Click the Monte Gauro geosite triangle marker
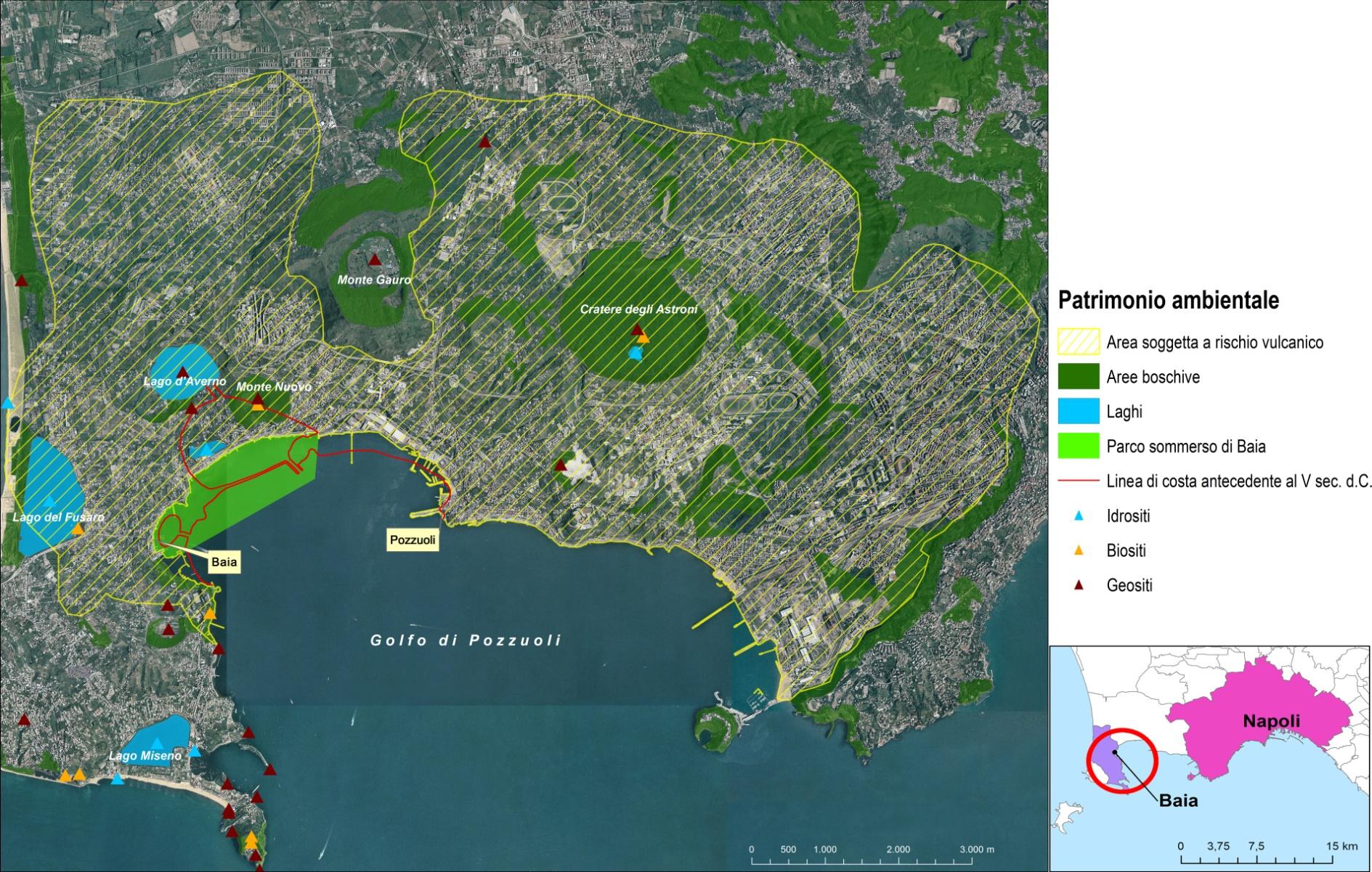1372x872 pixels. (x=375, y=259)
